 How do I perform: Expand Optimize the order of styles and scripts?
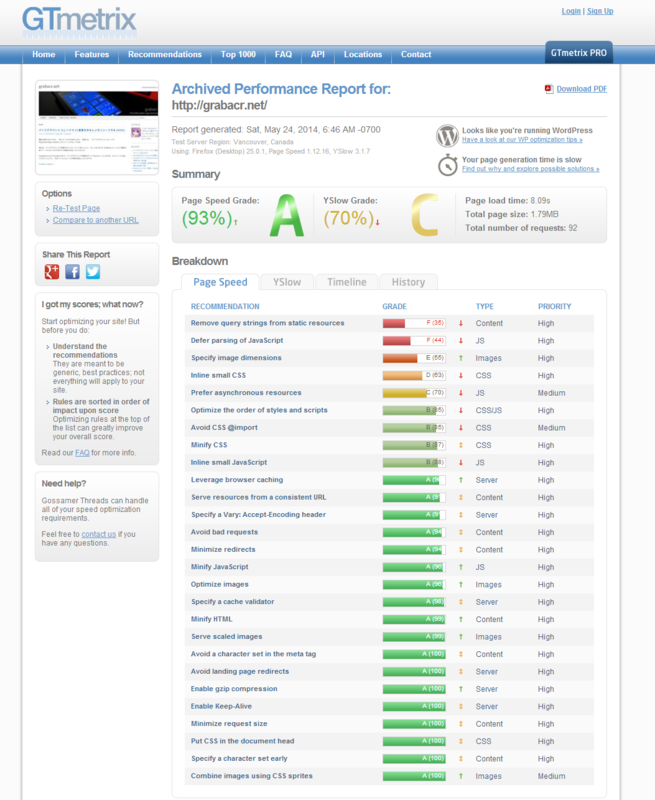click(x=259, y=410)
